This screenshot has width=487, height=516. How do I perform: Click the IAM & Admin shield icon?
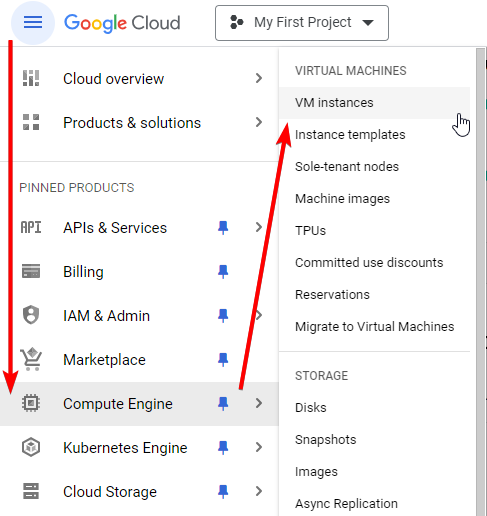[x=31, y=315]
